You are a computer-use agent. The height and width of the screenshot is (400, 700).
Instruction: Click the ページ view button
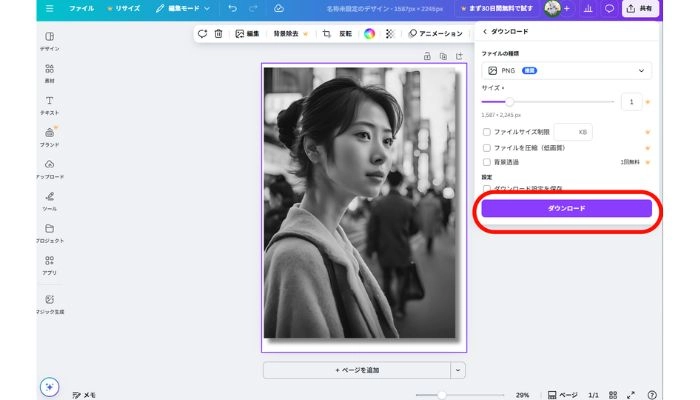click(x=562, y=395)
